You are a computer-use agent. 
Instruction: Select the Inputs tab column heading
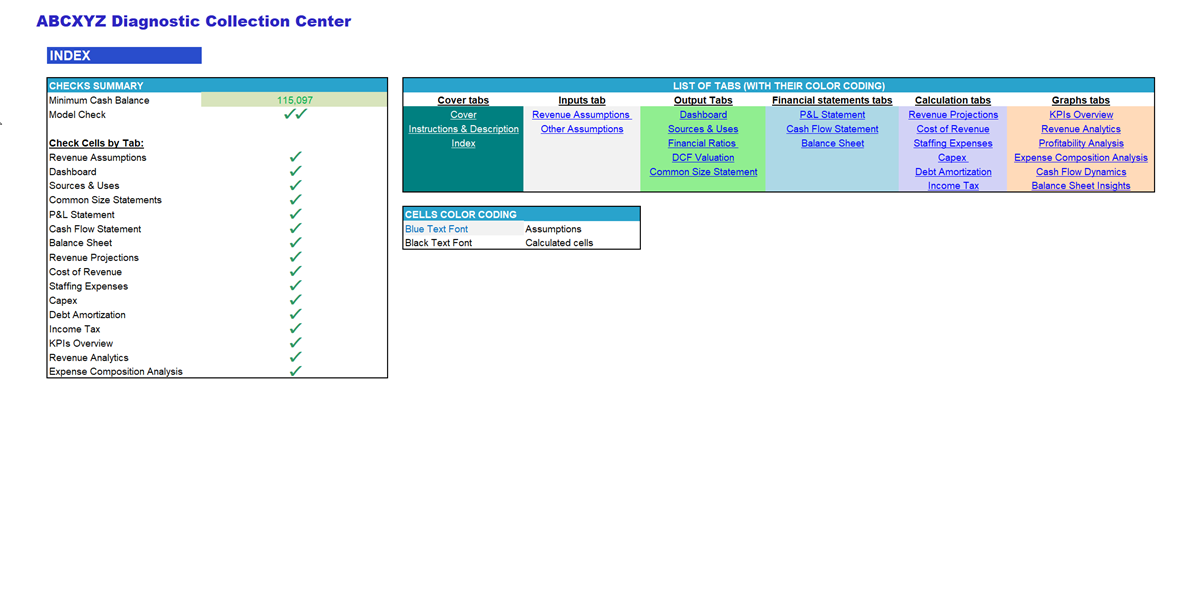tap(582, 100)
